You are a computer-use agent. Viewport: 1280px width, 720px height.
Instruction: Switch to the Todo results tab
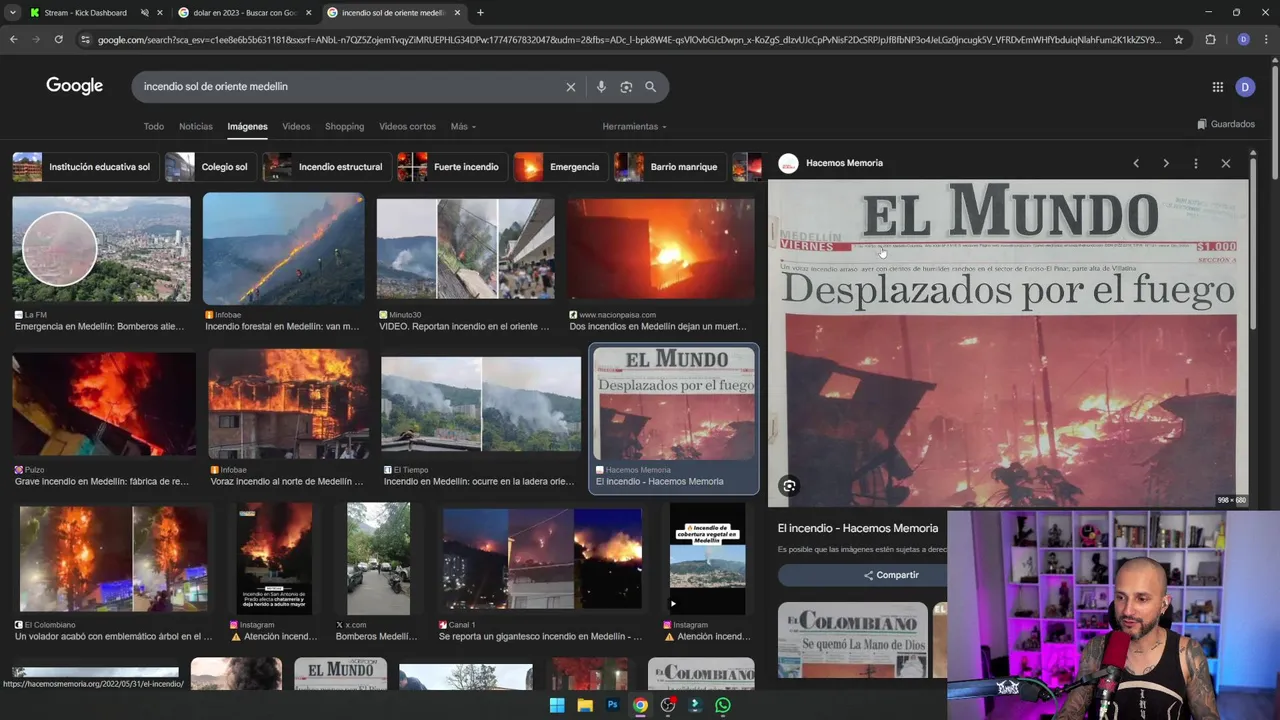[153, 127]
